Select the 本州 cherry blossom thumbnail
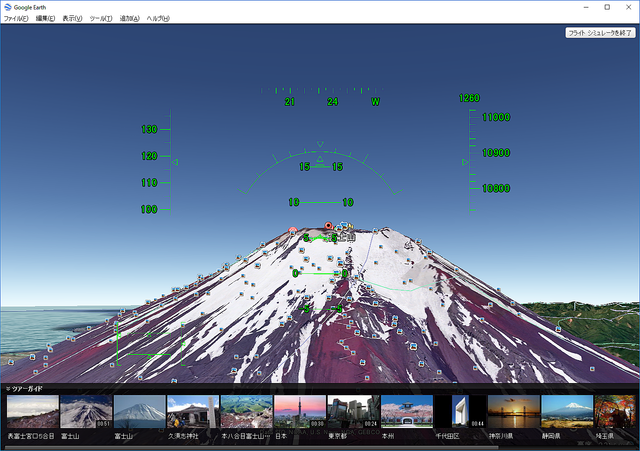 pos(406,412)
